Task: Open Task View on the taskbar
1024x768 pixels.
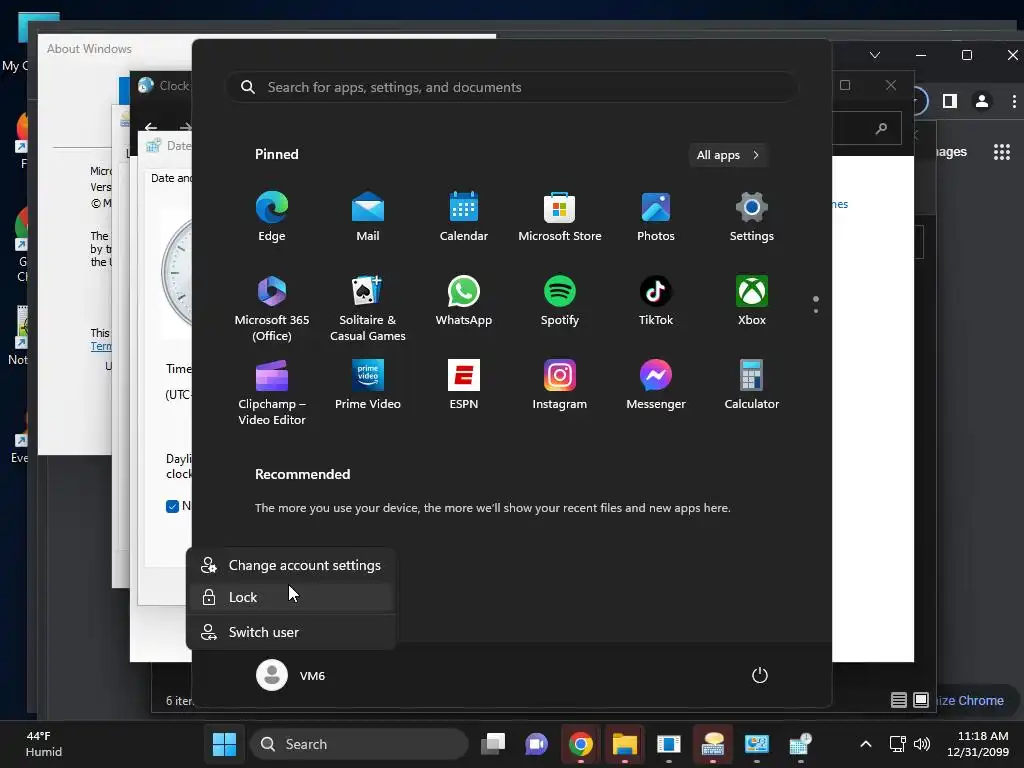Action: 493,744
